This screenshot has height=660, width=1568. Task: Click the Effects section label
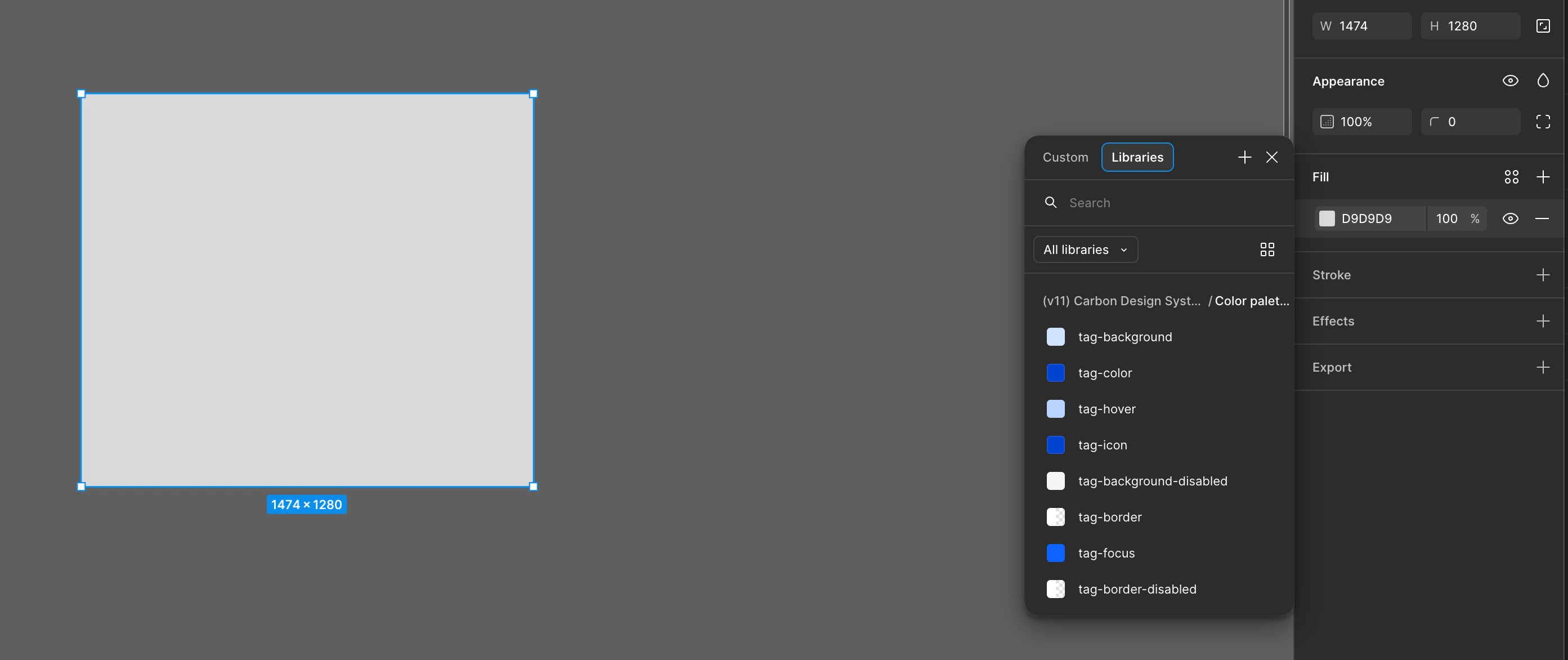[x=1333, y=322]
